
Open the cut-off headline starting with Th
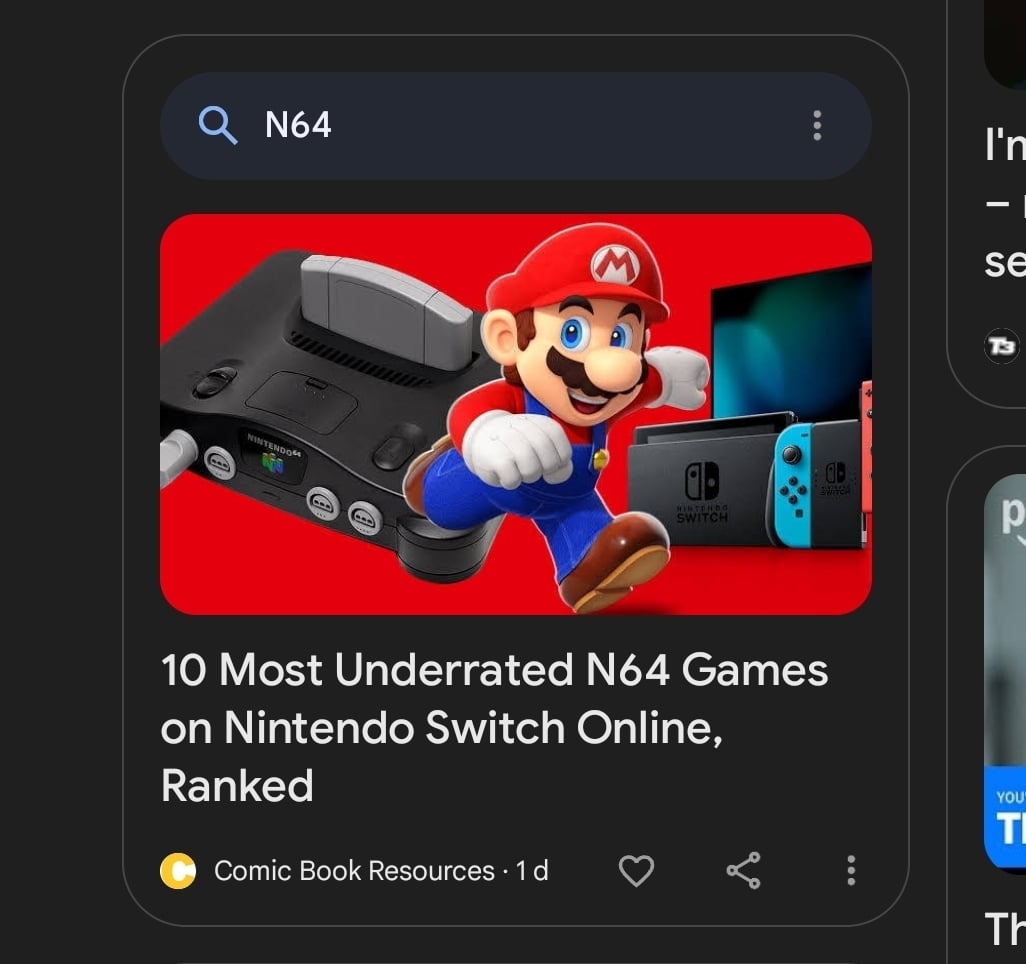[x=1005, y=929]
